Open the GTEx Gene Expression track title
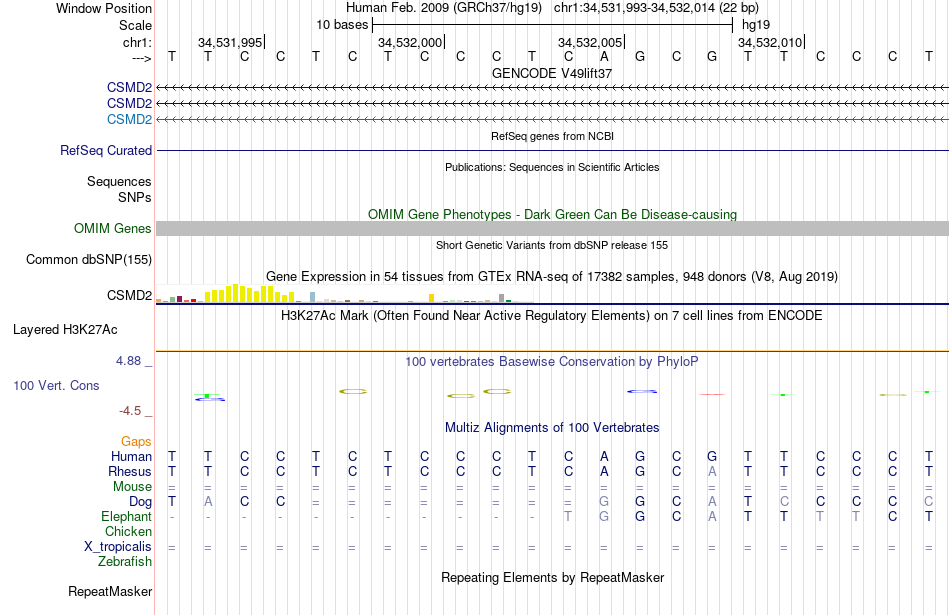This screenshot has height=615, width=950. tap(552, 276)
